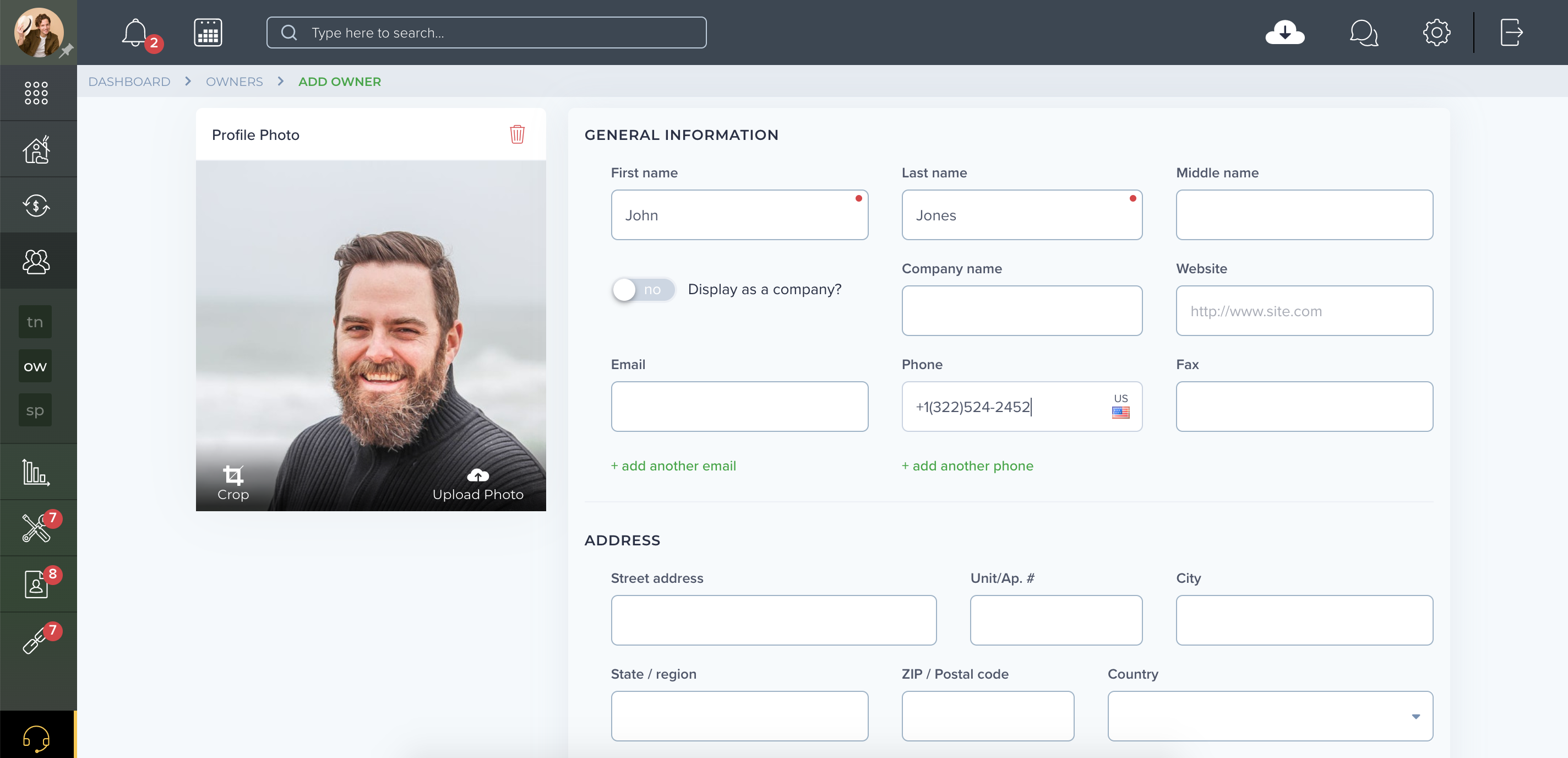Click the Crop photo tool
The image size is (1568, 758).
pos(232,484)
